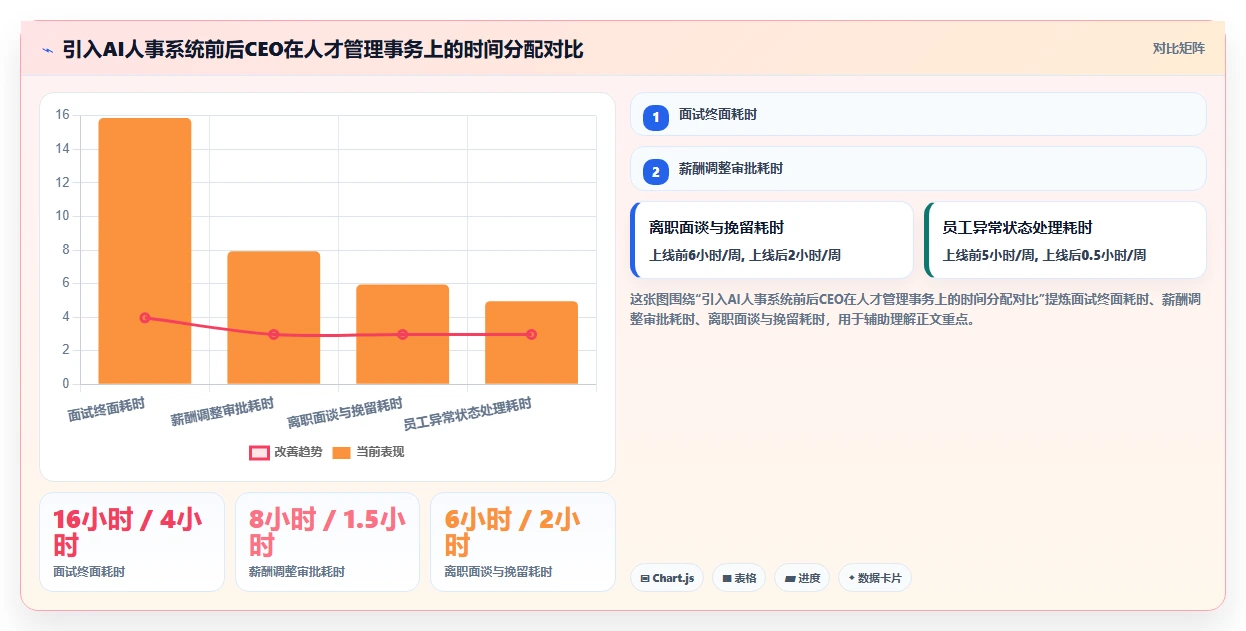Open the 面试终面耗时 list row

pos(918,114)
